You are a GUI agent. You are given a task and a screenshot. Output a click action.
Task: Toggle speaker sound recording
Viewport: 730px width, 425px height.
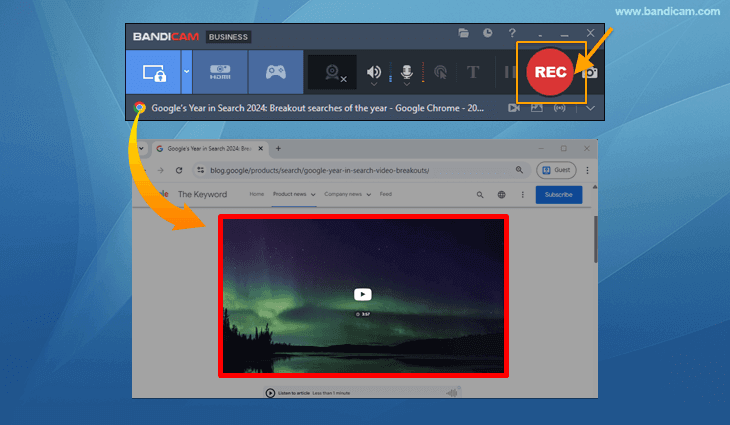pyautogui.click(x=373, y=71)
